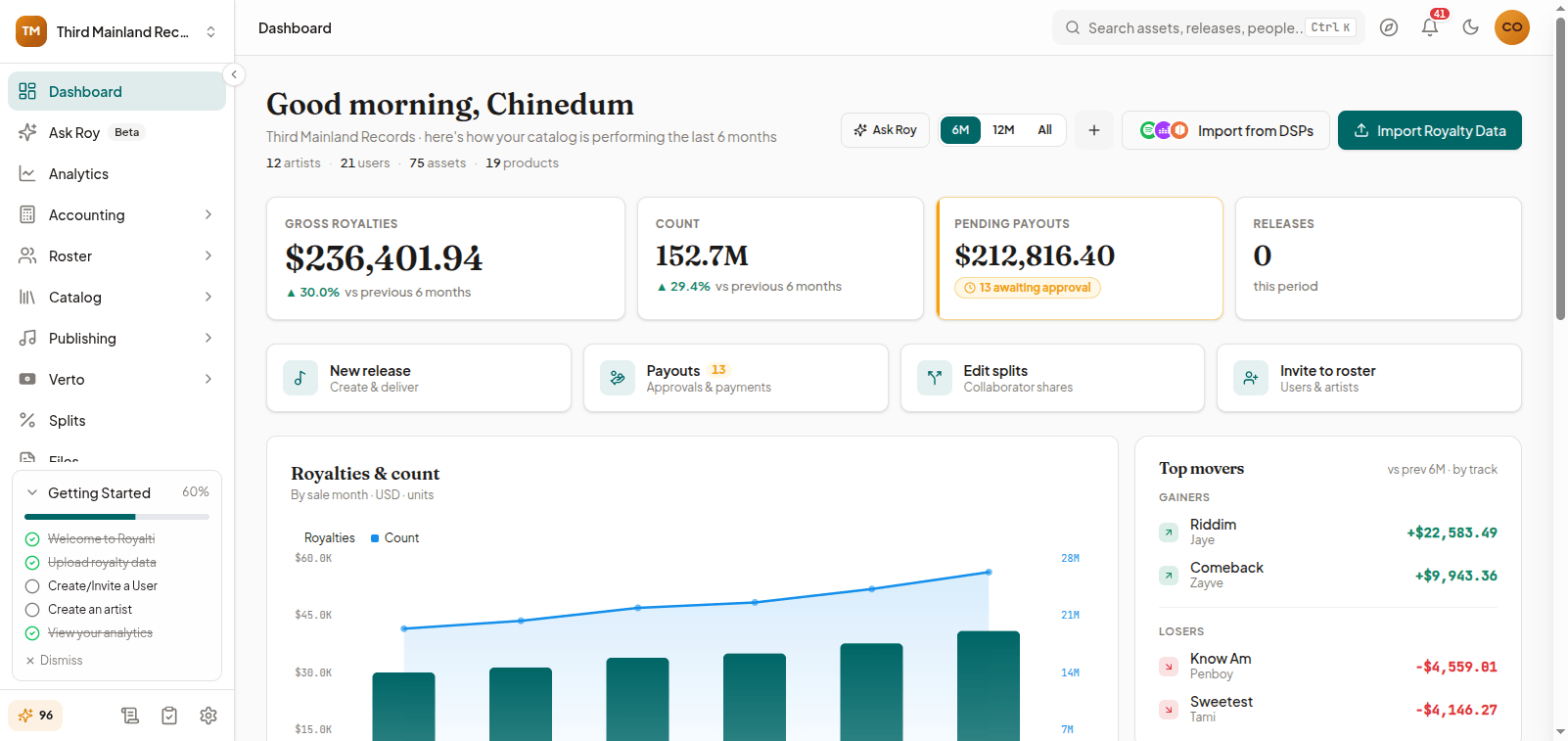This screenshot has height=741, width=1568.
Task: Click the $236,401.94 gross royalties value
Action: (x=384, y=258)
